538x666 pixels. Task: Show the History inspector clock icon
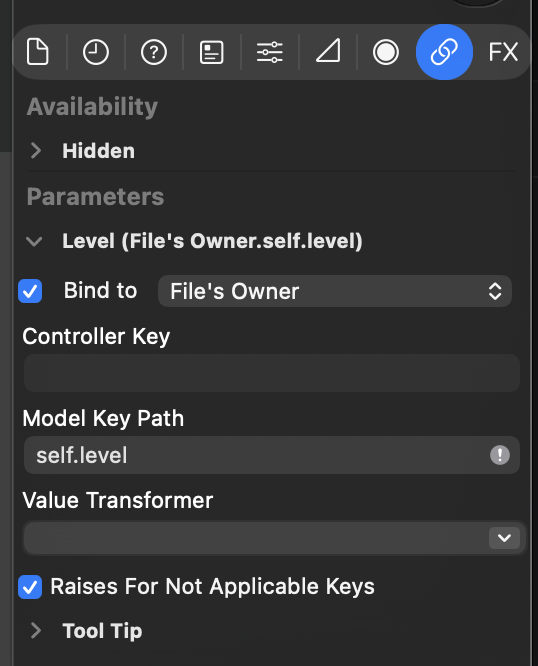(x=96, y=52)
